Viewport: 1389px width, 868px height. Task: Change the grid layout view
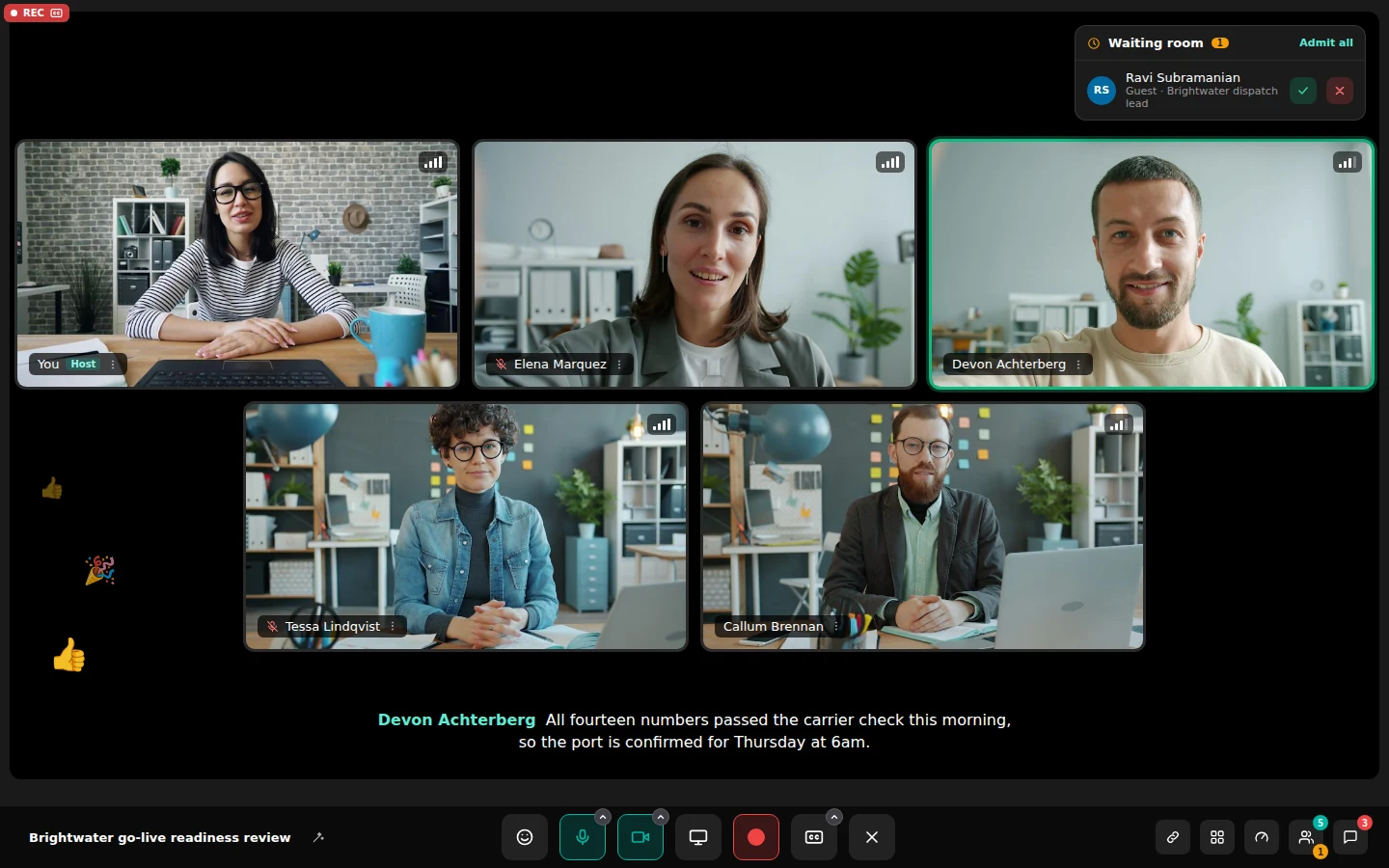coord(1217,837)
